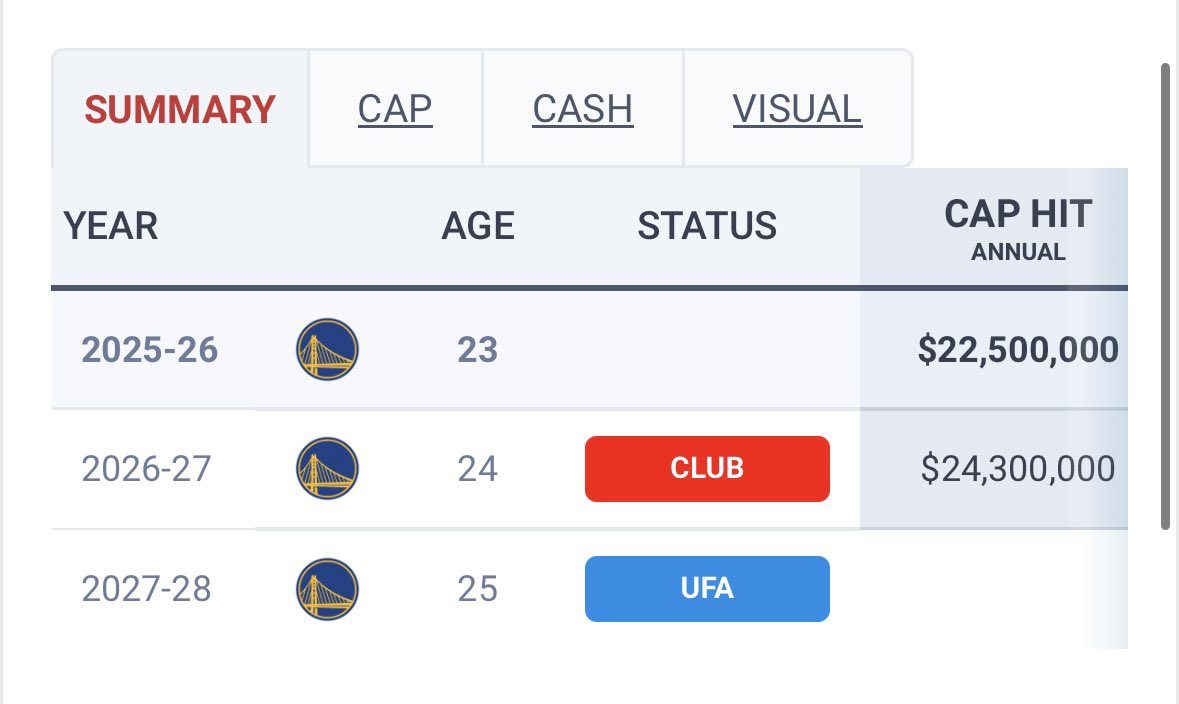Click the YEAR column header
Viewport: 1179px width, 704px height.
[x=111, y=226]
